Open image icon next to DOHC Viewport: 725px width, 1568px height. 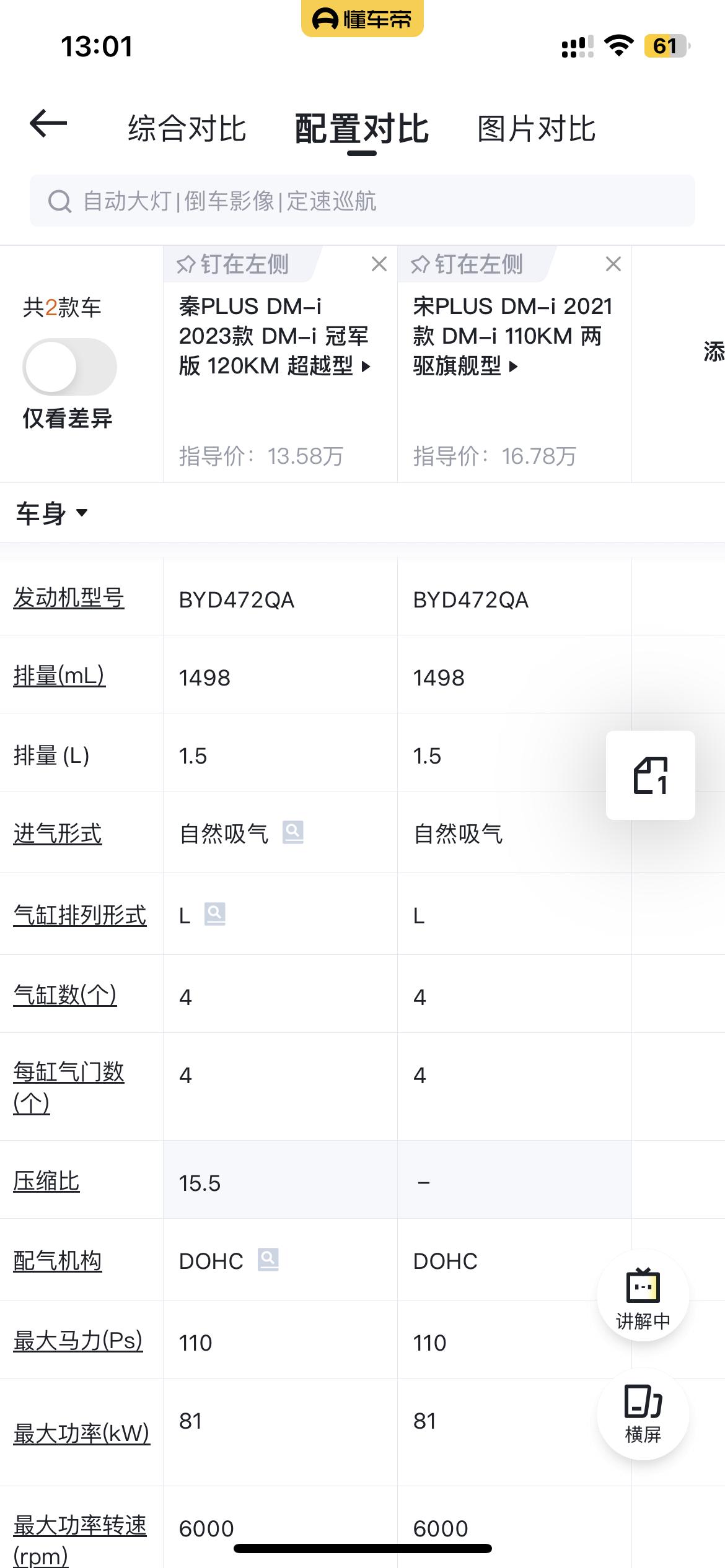(x=268, y=1259)
